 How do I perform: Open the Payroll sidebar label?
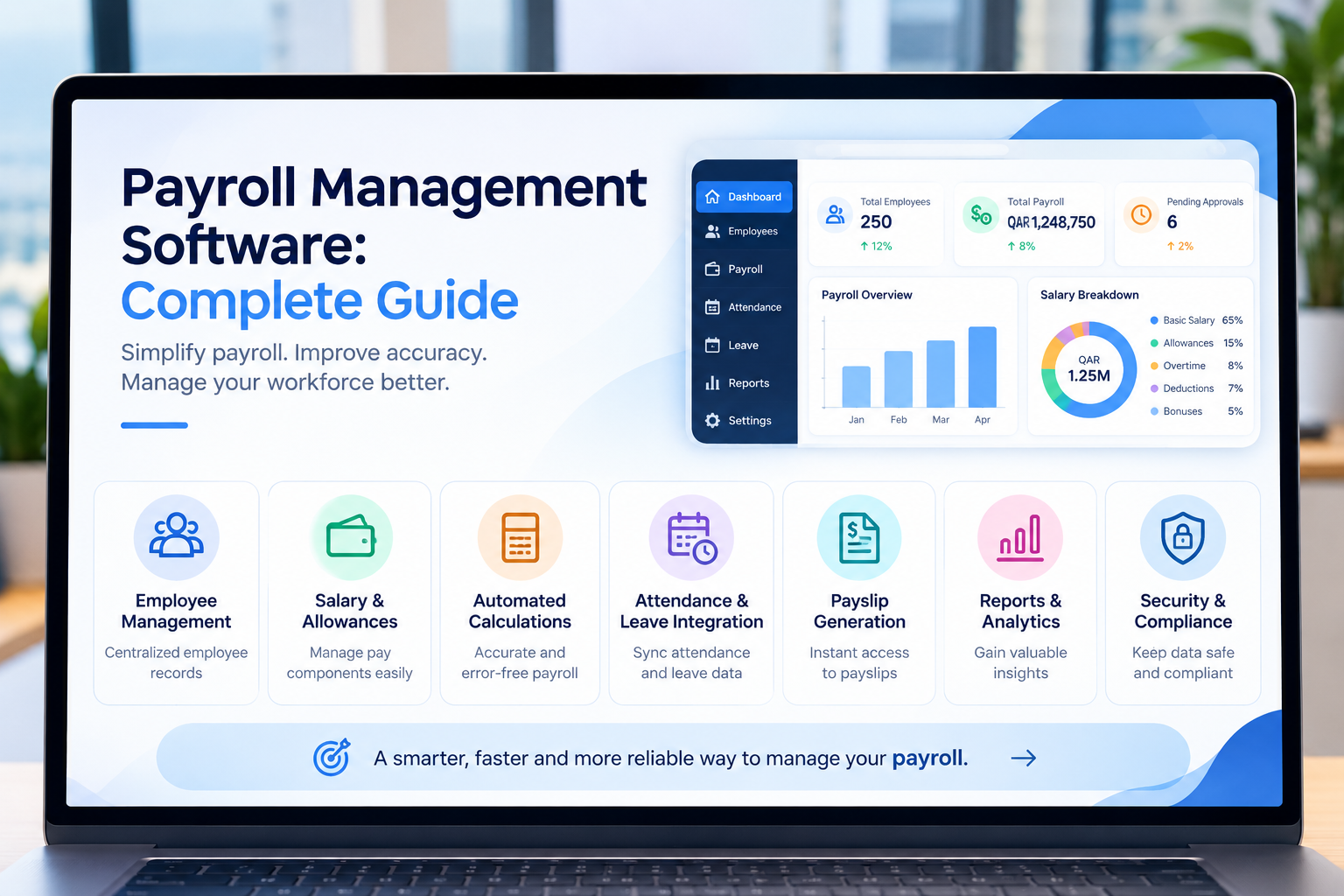745,269
